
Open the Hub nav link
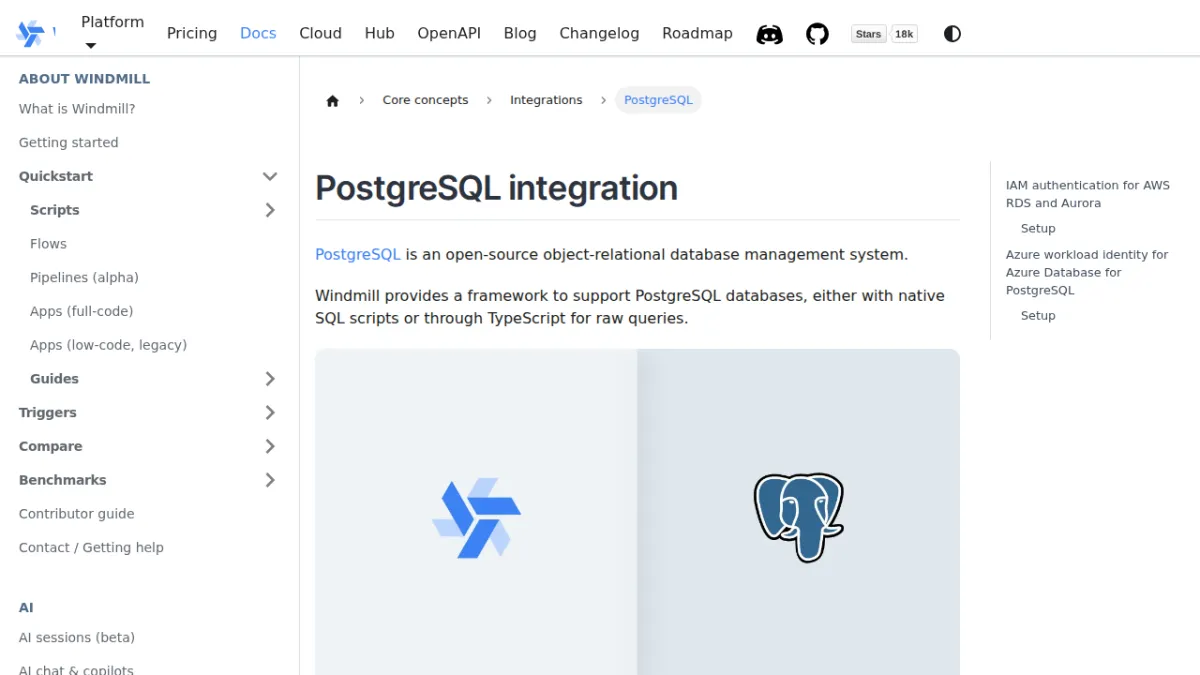pos(379,33)
